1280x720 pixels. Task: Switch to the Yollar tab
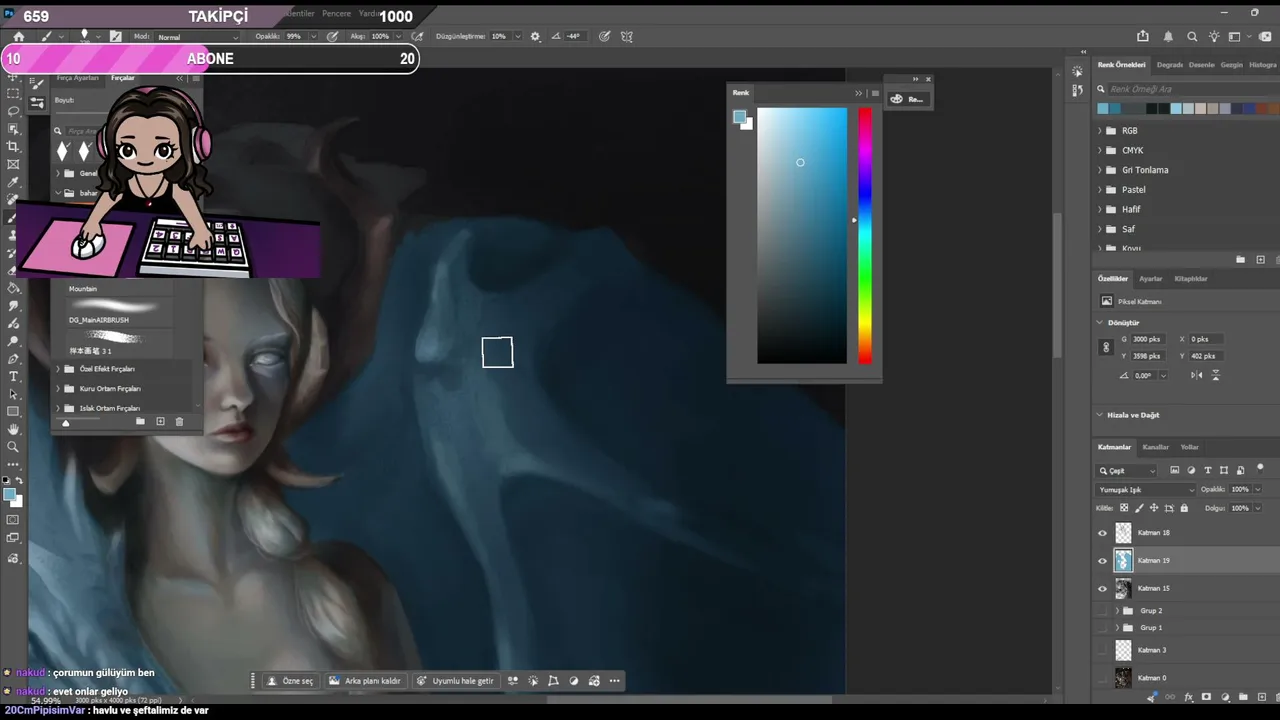coord(1189,447)
